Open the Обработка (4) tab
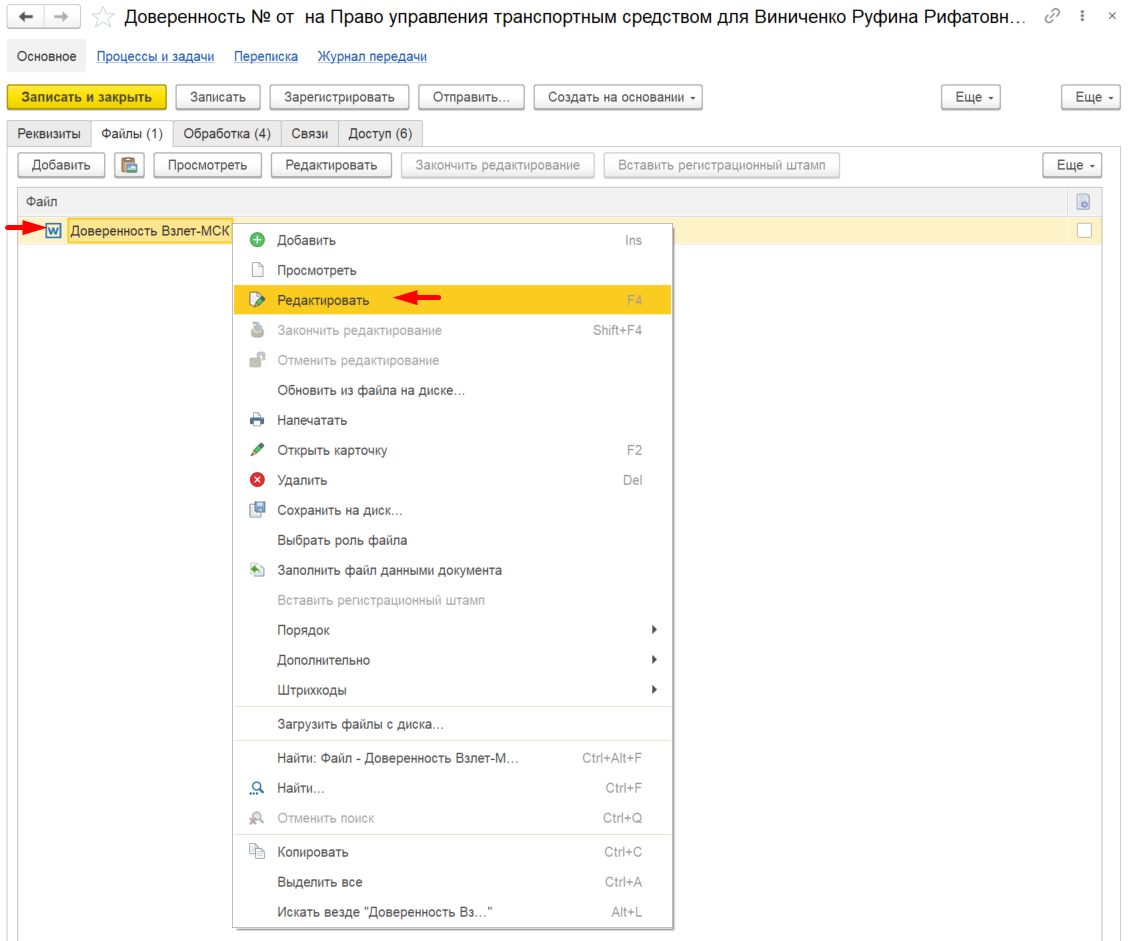Screen dimensions: 1132x941 pos(227,134)
